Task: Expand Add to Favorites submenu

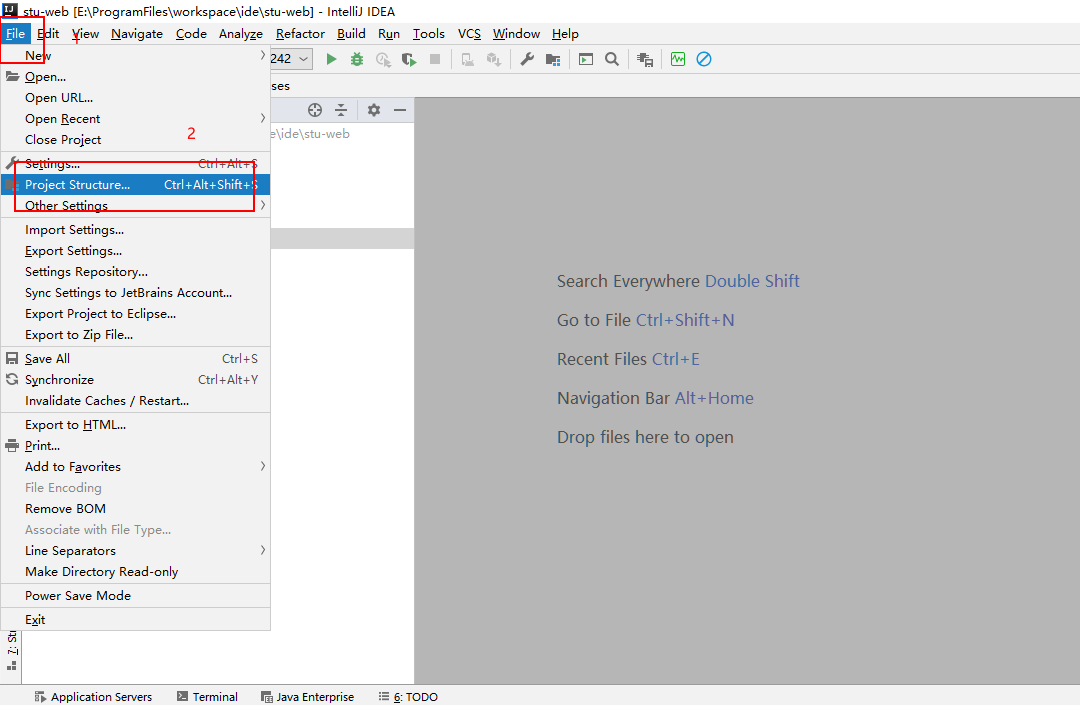Action: (135, 466)
